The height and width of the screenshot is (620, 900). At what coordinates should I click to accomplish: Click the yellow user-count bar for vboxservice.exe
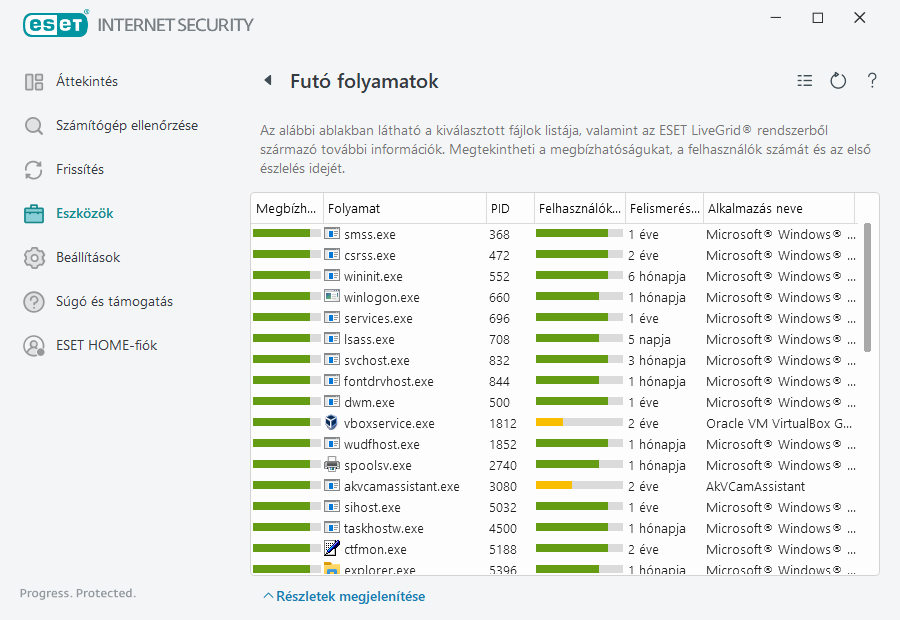point(550,423)
